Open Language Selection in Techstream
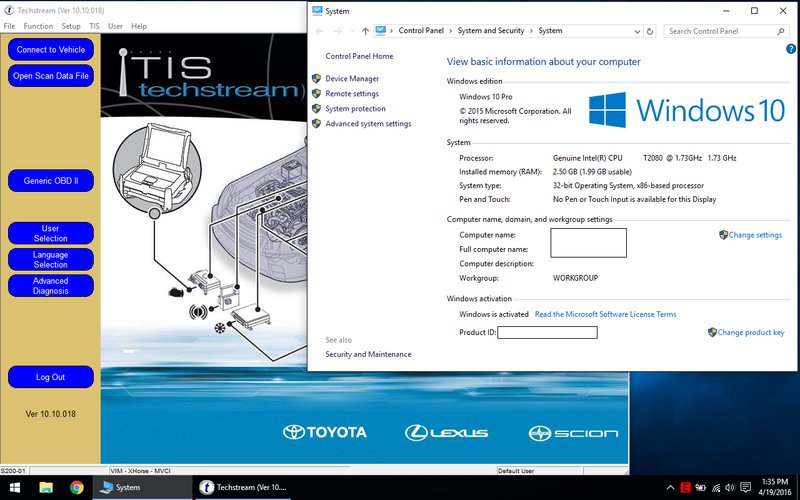This screenshot has height=500, width=800. pos(51,259)
